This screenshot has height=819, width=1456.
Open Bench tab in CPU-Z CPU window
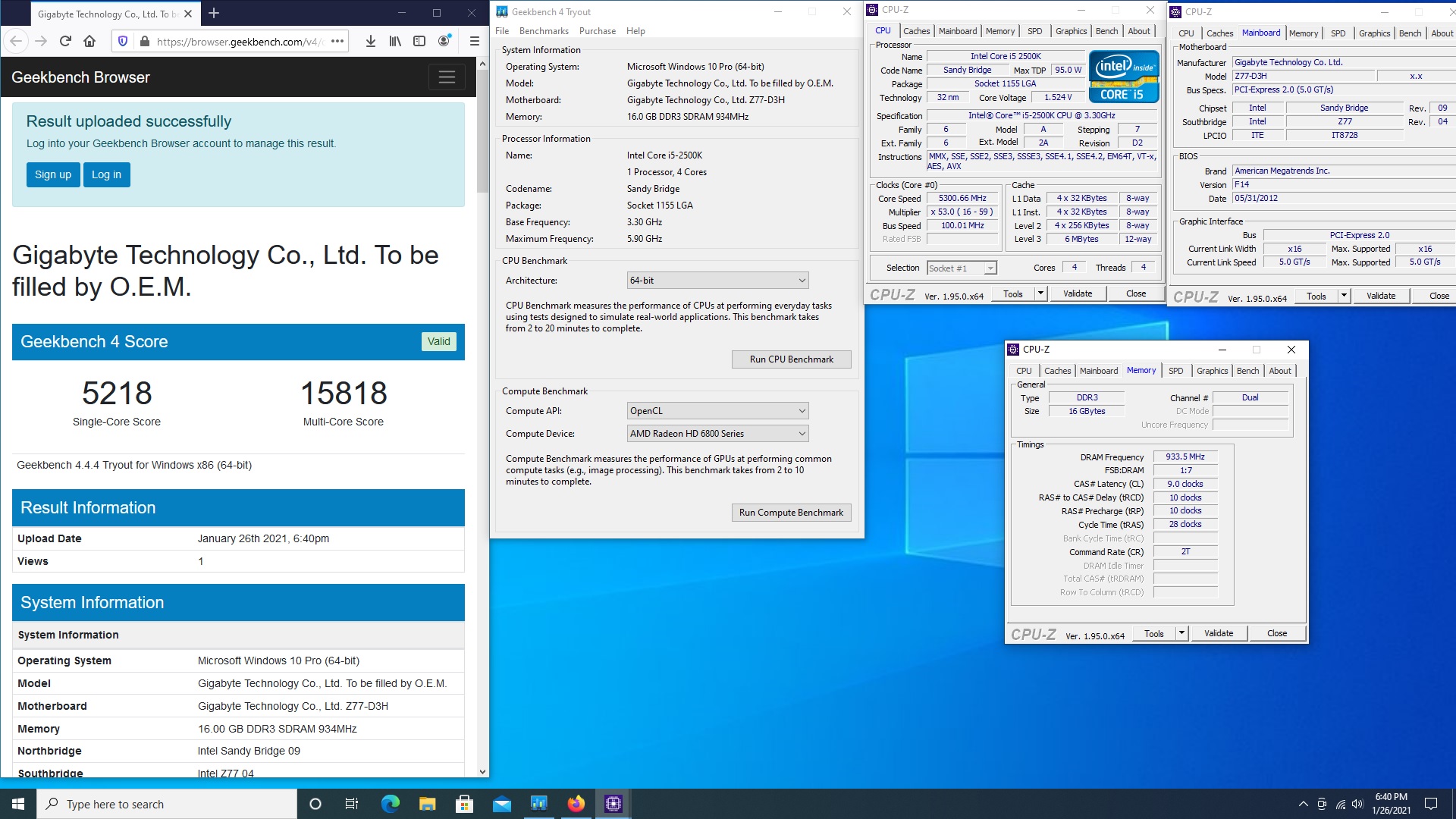(x=1106, y=31)
